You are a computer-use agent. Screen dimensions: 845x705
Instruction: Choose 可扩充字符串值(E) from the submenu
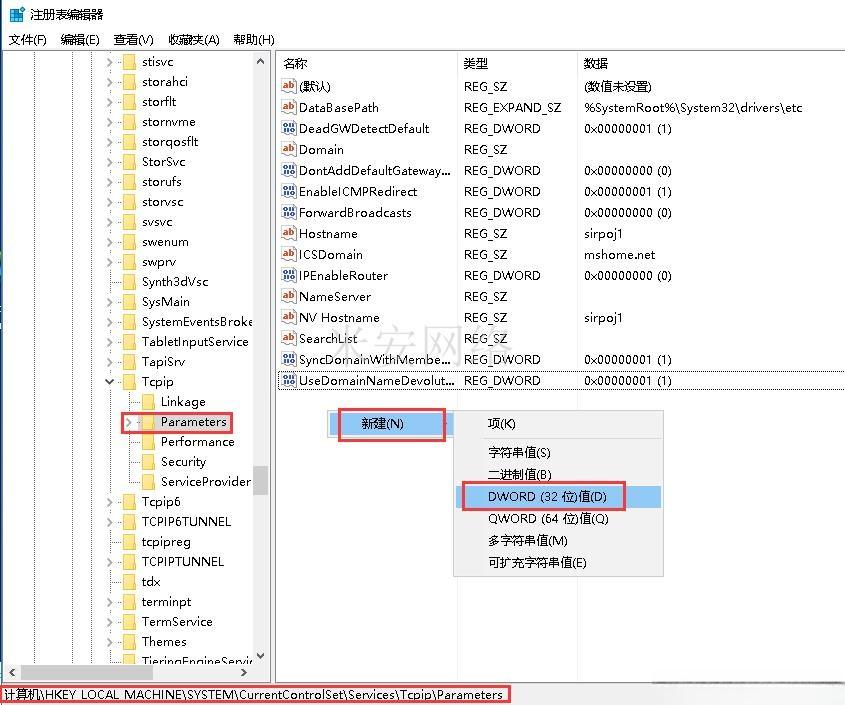pos(558,563)
